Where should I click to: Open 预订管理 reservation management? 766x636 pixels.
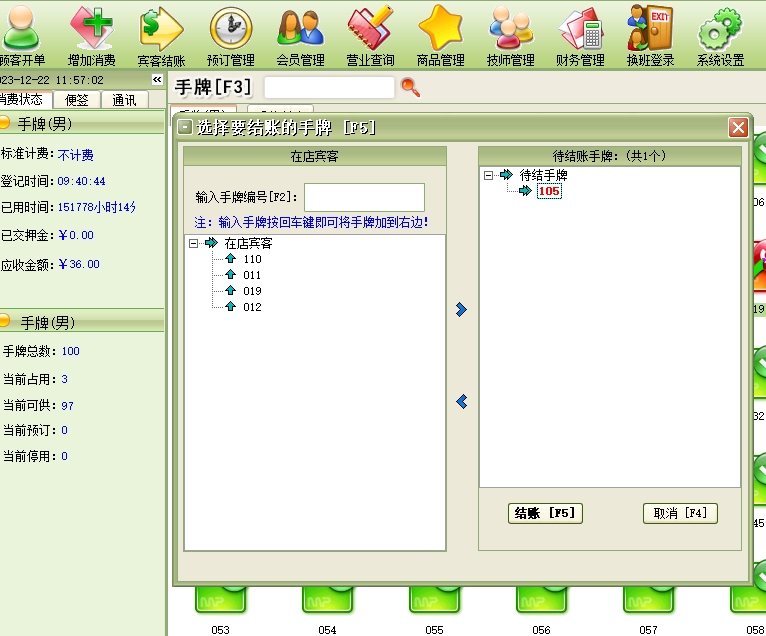pyautogui.click(x=231, y=33)
